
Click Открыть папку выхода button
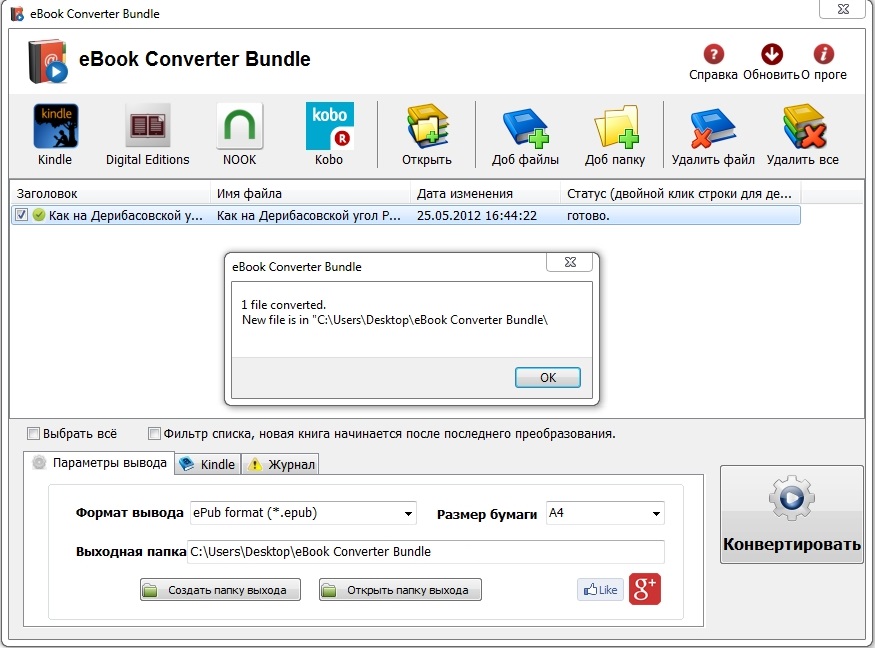pos(400,590)
